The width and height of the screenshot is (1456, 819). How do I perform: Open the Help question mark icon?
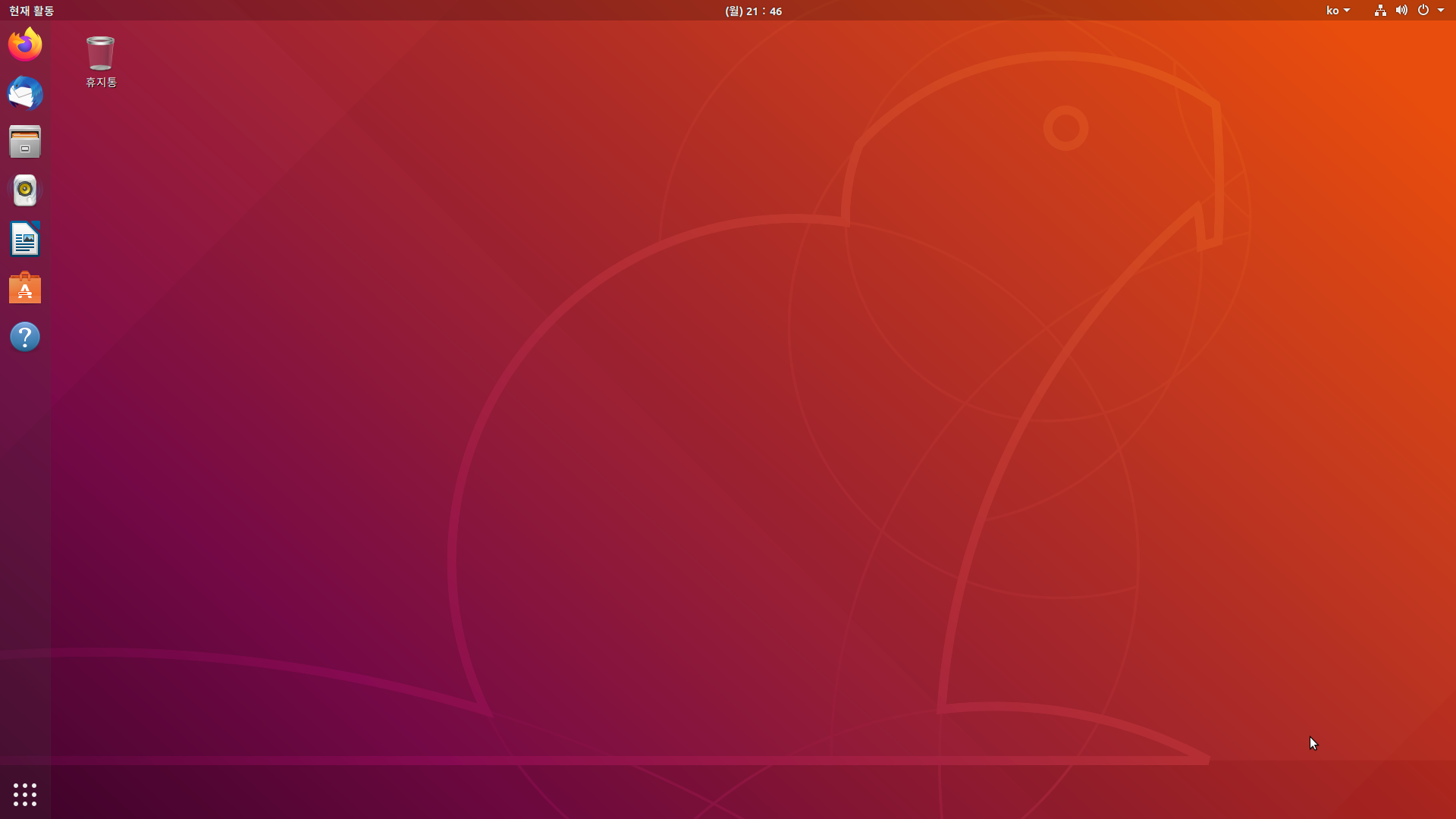point(25,337)
